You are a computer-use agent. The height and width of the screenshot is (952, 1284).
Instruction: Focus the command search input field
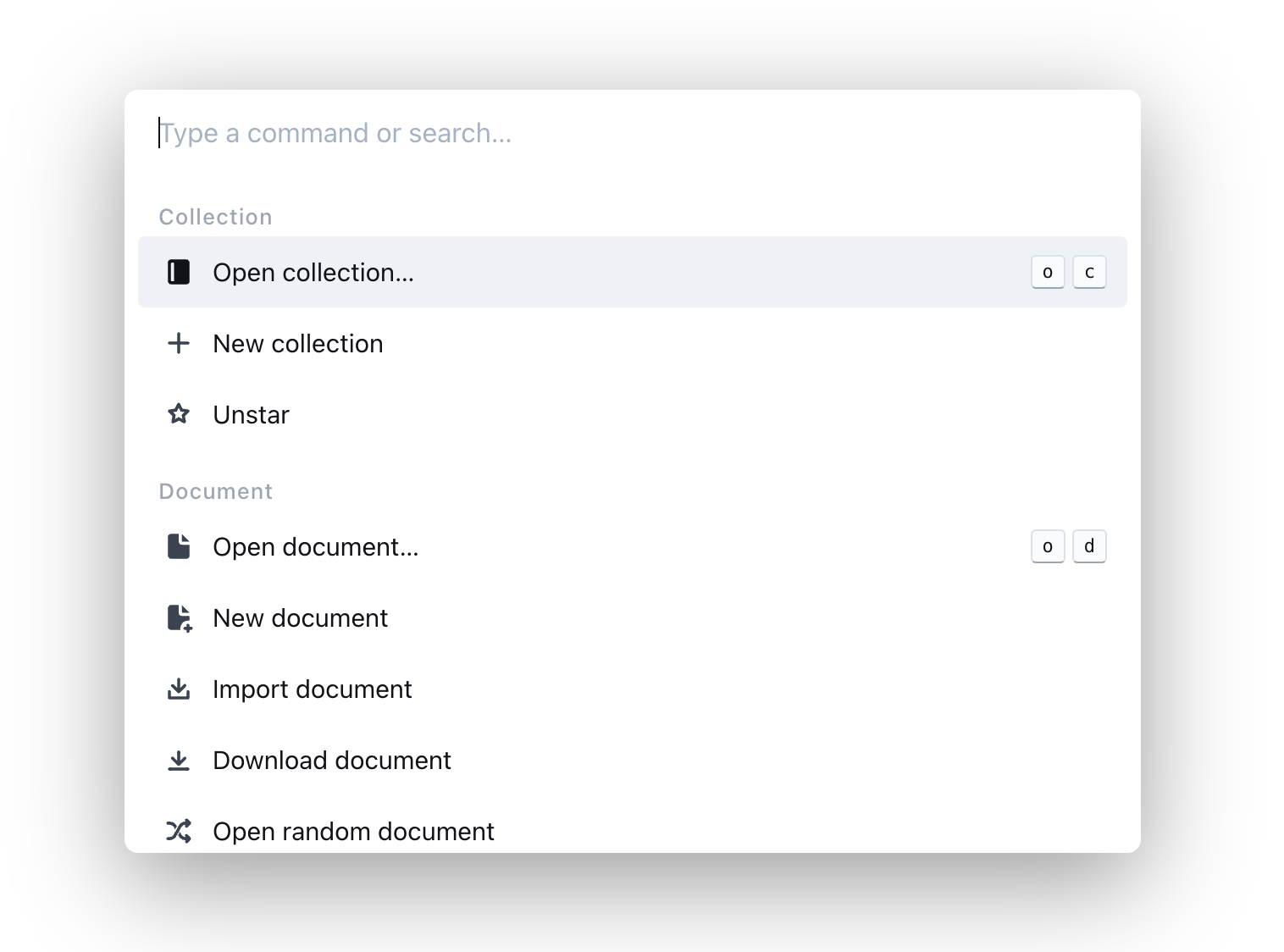[633, 133]
